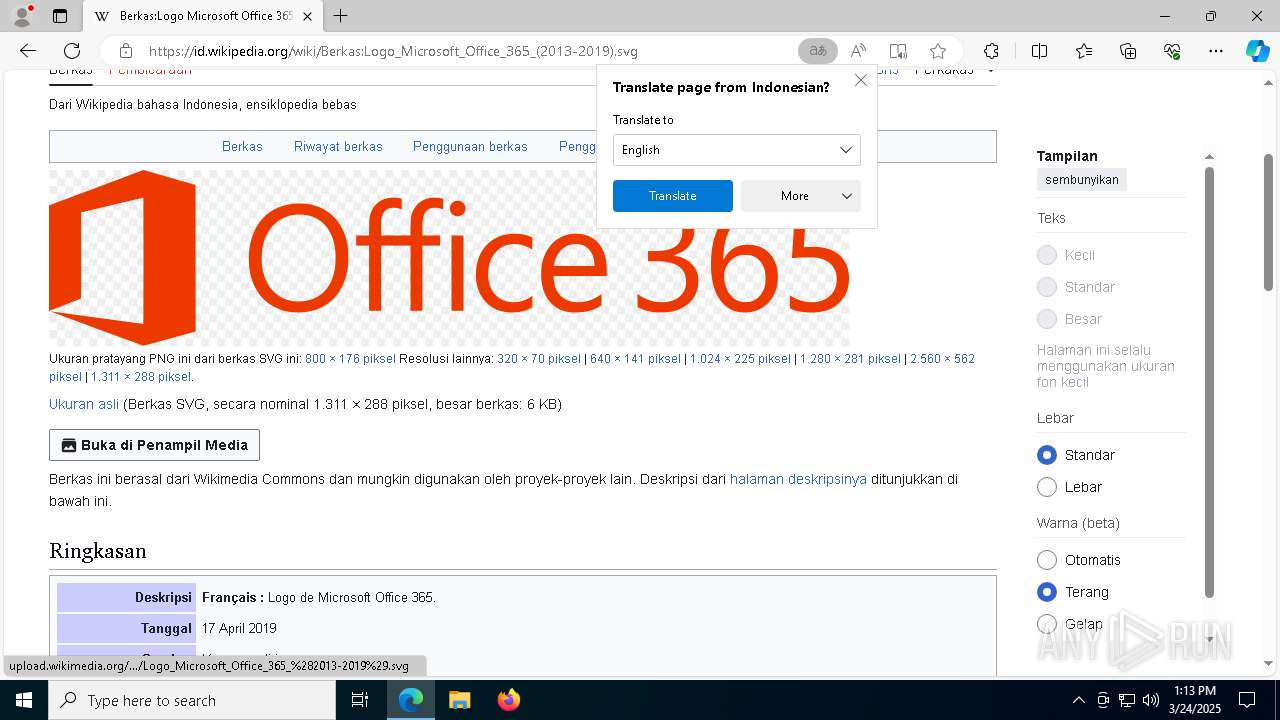Open the Pembicaraan tab
The height and width of the screenshot is (720, 1280).
click(x=150, y=71)
